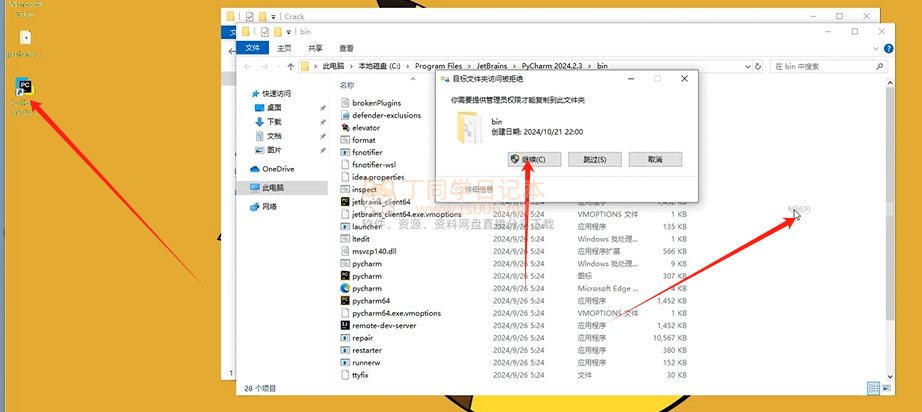The width and height of the screenshot is (922, 412).
Task: Select the launcher application icon
Action: (x=346, y=226)
